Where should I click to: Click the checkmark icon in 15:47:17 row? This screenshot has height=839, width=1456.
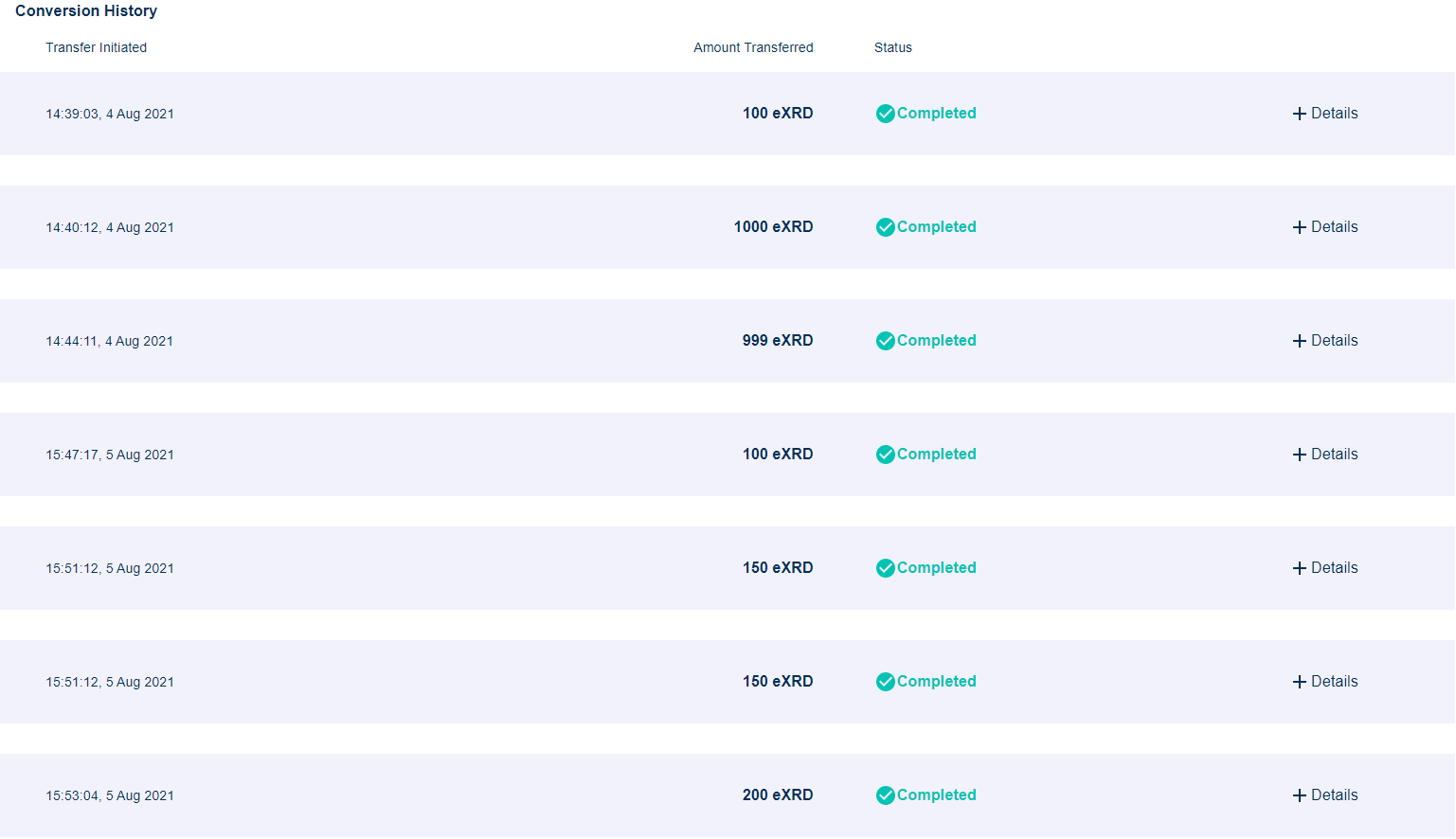tap(886, 455)
